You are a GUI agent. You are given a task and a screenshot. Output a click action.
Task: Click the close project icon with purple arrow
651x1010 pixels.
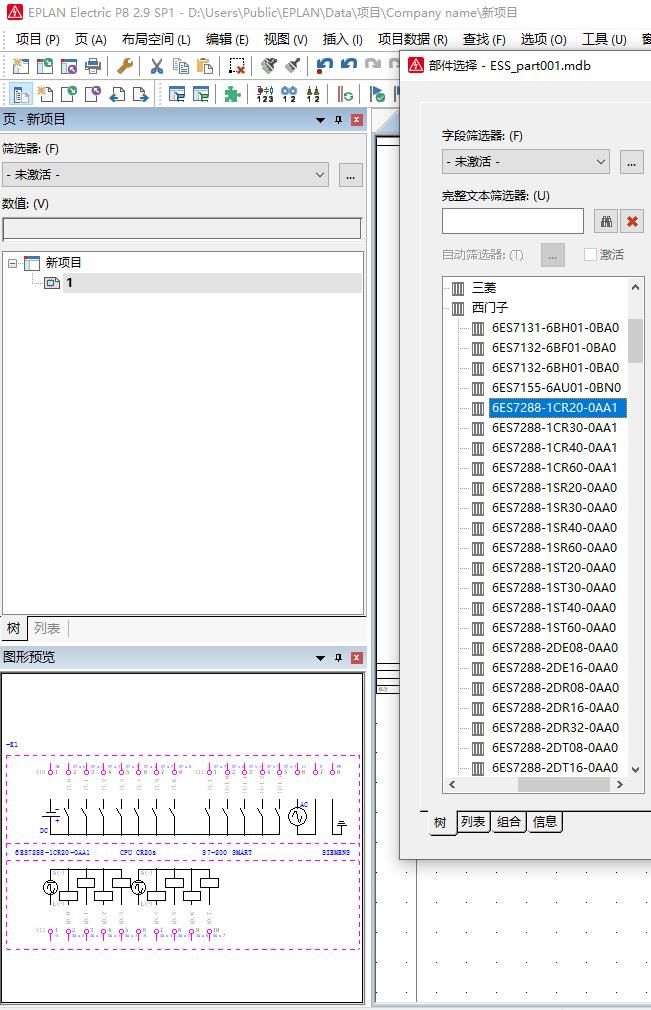click(x=69, y=66)
